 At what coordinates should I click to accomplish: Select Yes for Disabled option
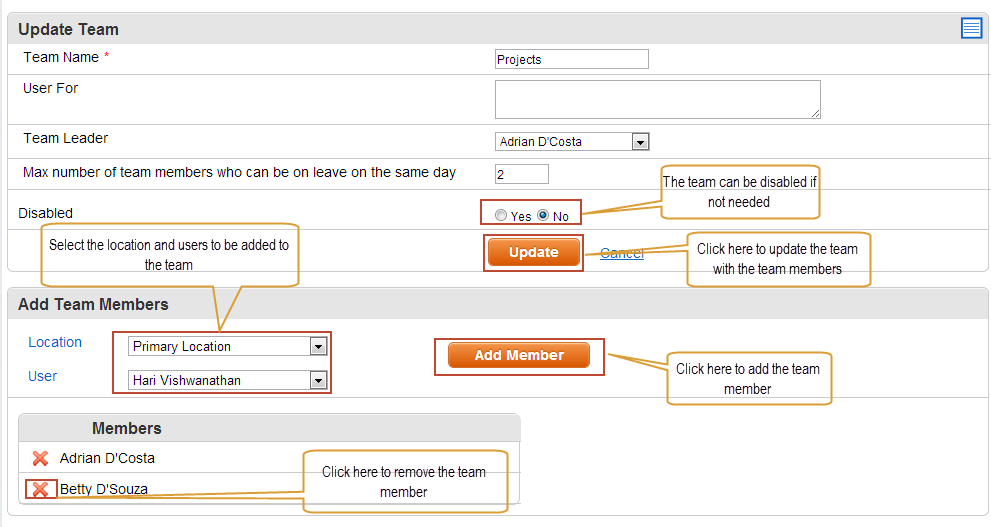point(501,215)
